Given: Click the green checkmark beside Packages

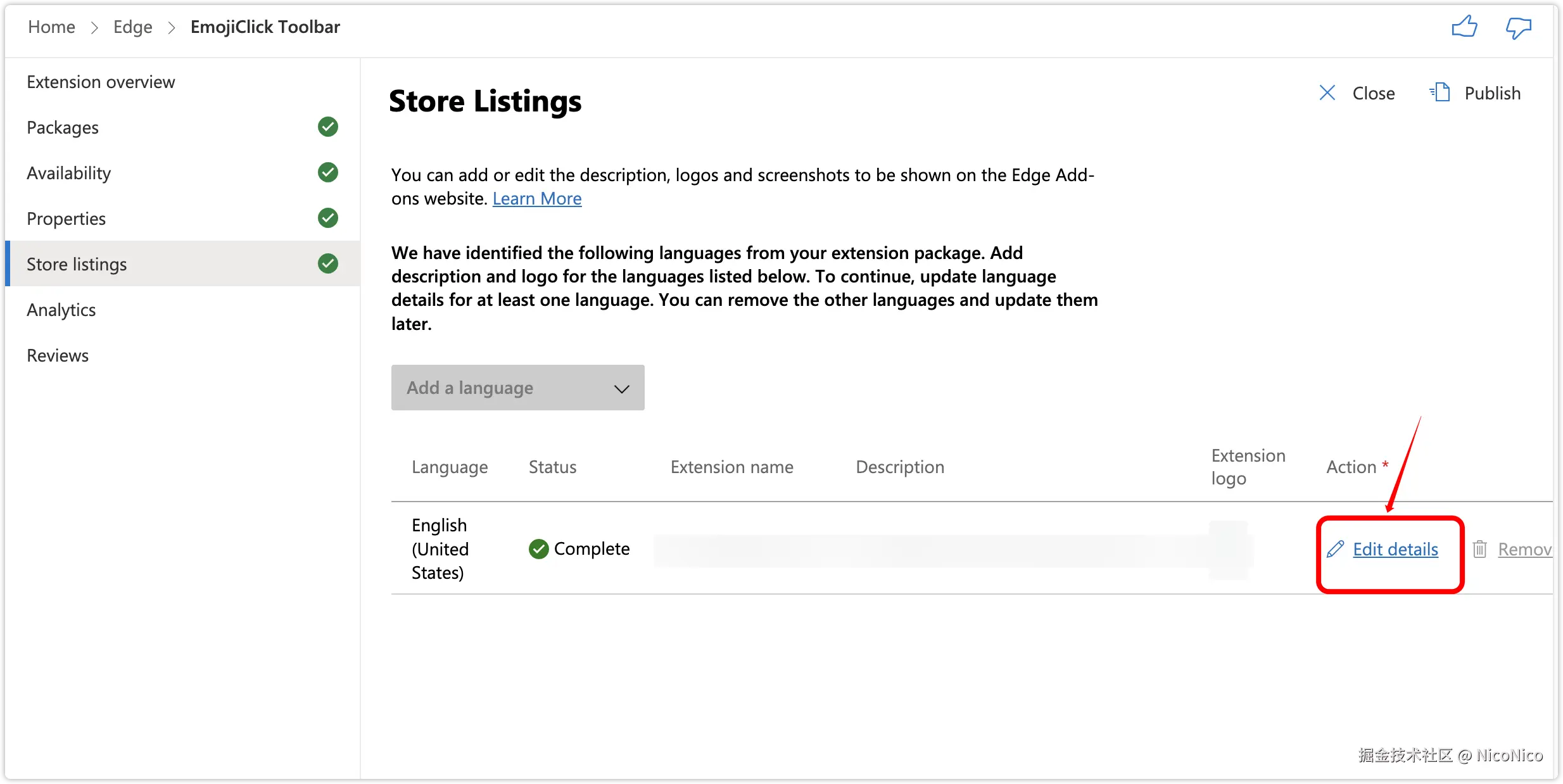Looking at the screenshot, I should point(327,127).
